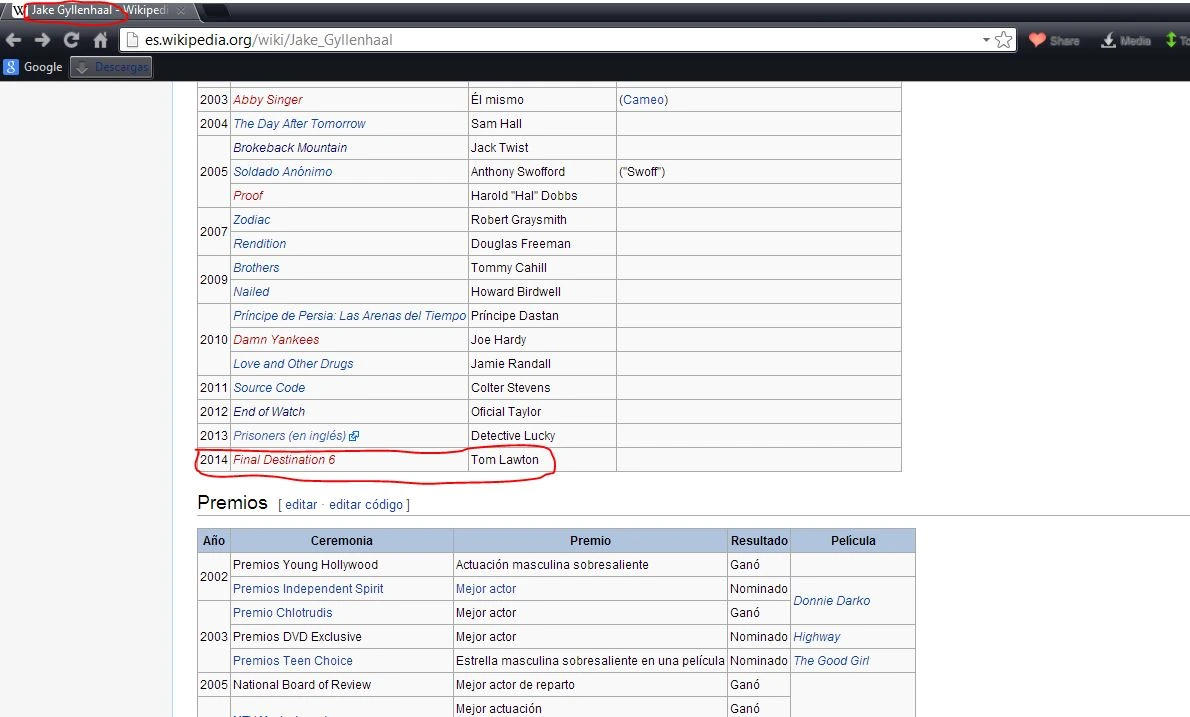Open Descargas bookmark folder
This screenshot has height=717, width=1190.
tap(111, 67)
